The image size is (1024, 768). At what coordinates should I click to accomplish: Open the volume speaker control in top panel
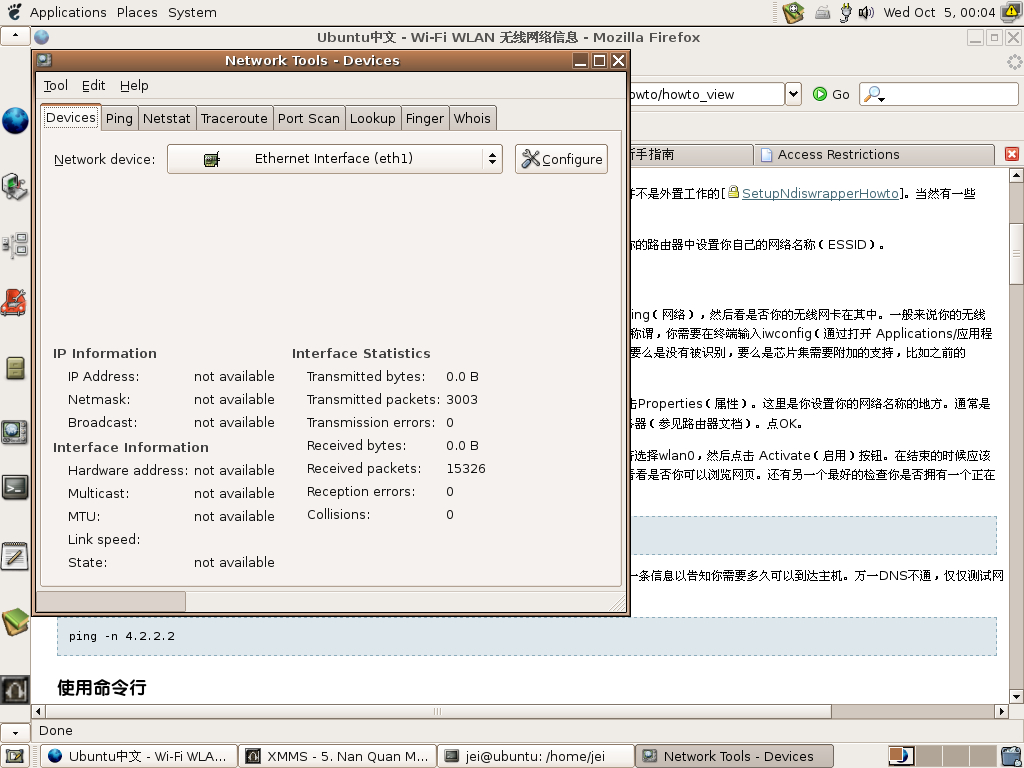(867, 12)
